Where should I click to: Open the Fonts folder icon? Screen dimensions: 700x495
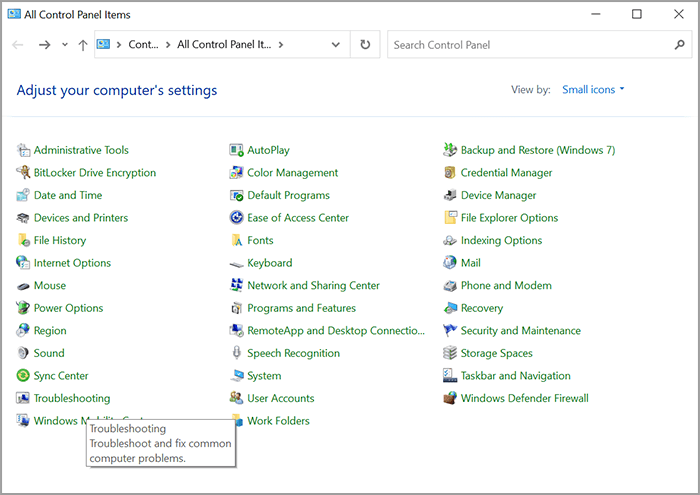(237, 240)
